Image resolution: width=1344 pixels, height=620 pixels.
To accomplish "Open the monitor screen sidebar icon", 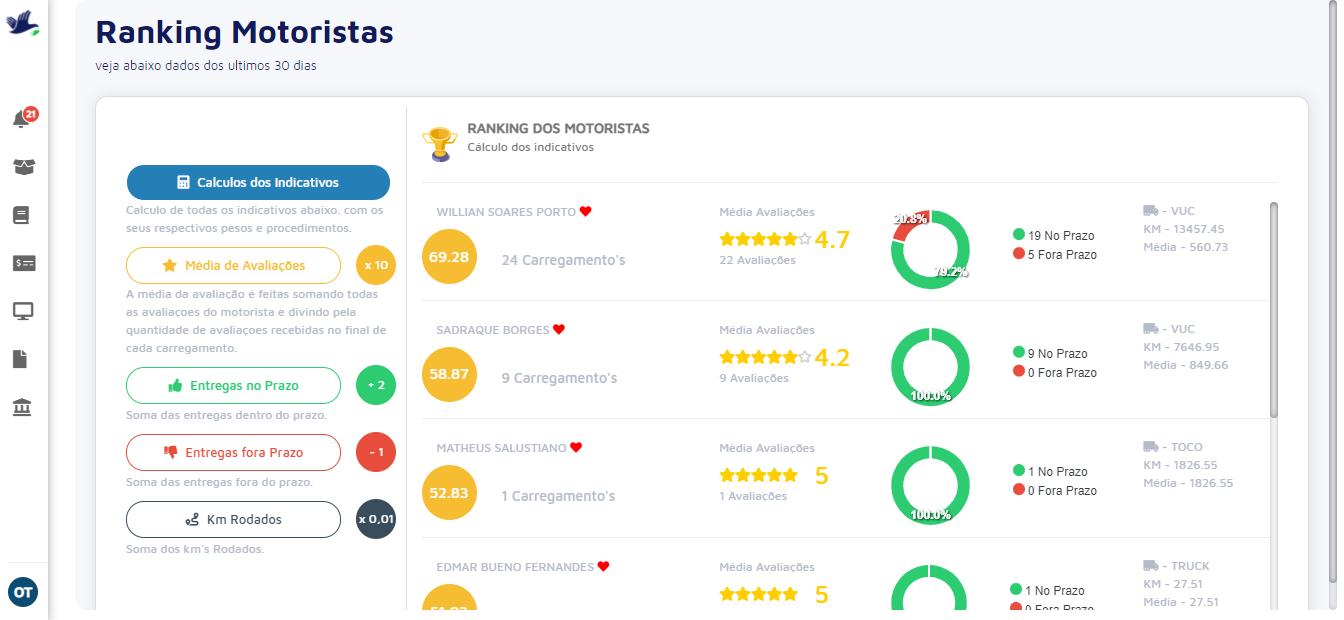I will pyautogui.click(x=23, y=311).
